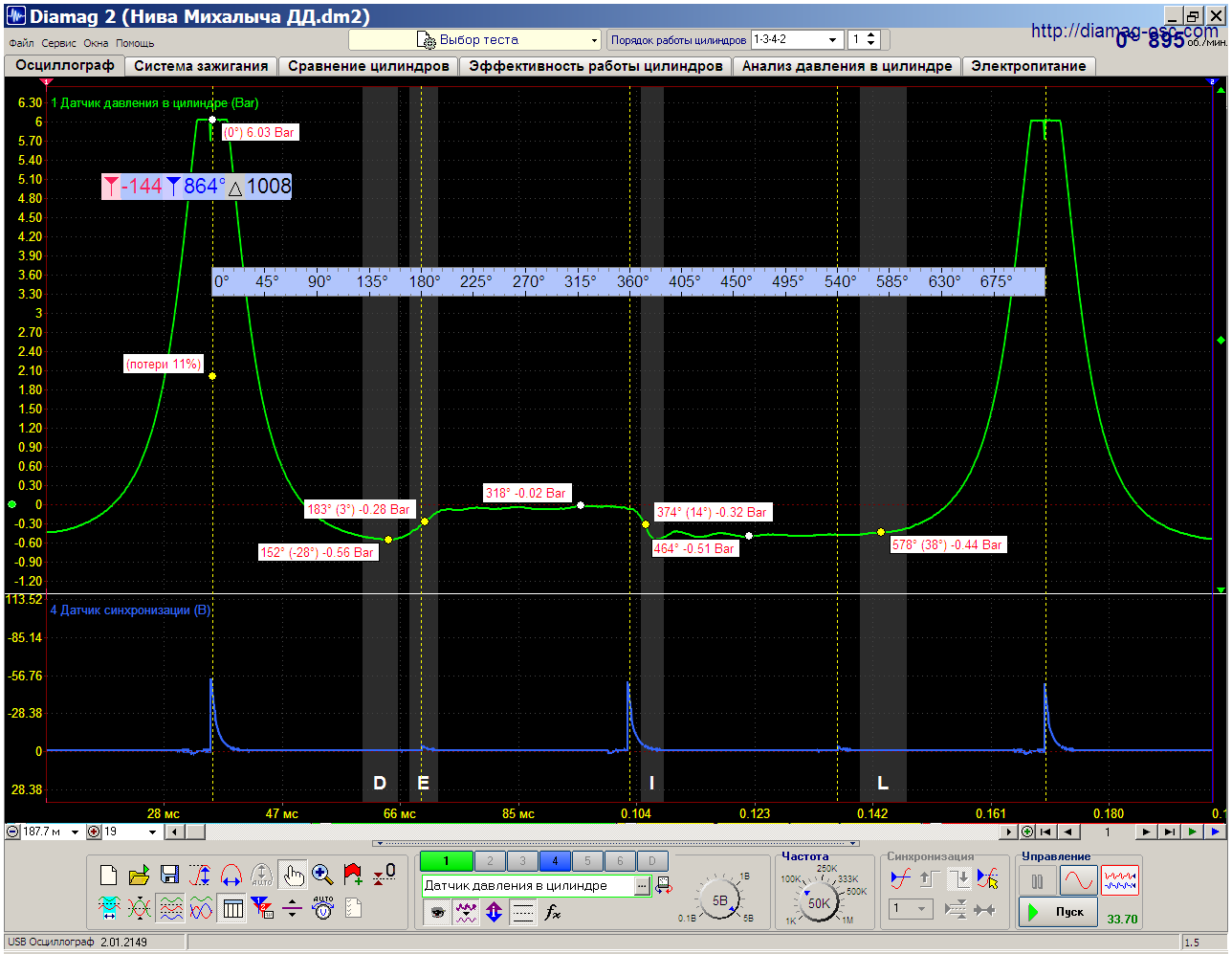The height and width of the screenshot is (954, 1232).
Task: Click the cyan waveform stretch icon
Action: point(108,907)
